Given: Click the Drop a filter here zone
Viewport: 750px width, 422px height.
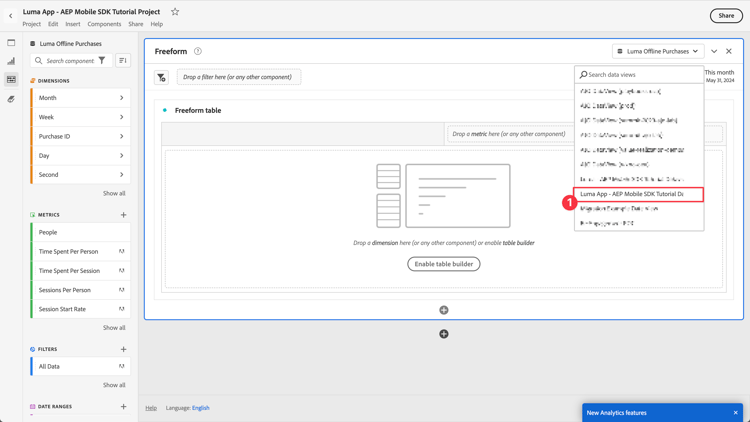Looking at the screenshot, I should [239, 77].
